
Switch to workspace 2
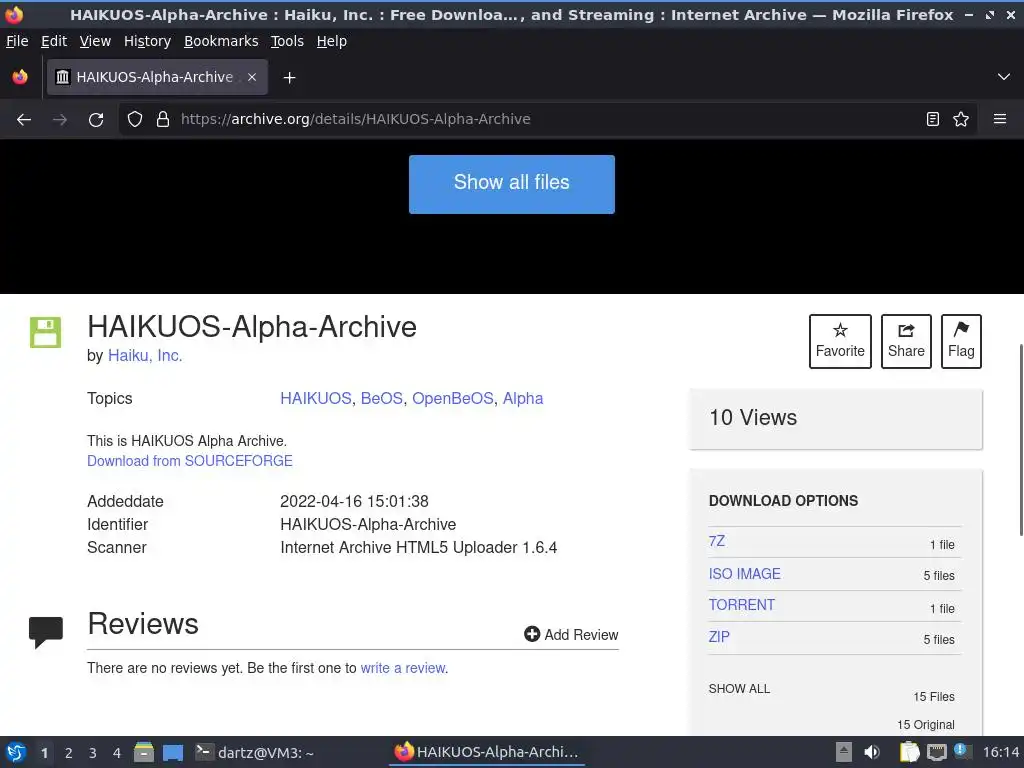69,753
